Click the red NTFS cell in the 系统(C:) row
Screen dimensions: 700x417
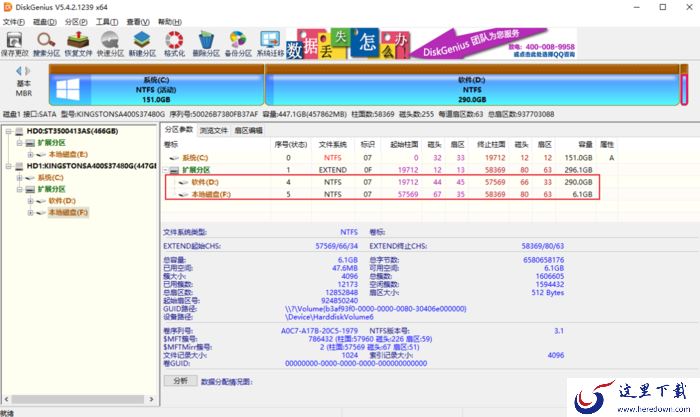click(x=333, y=158)
